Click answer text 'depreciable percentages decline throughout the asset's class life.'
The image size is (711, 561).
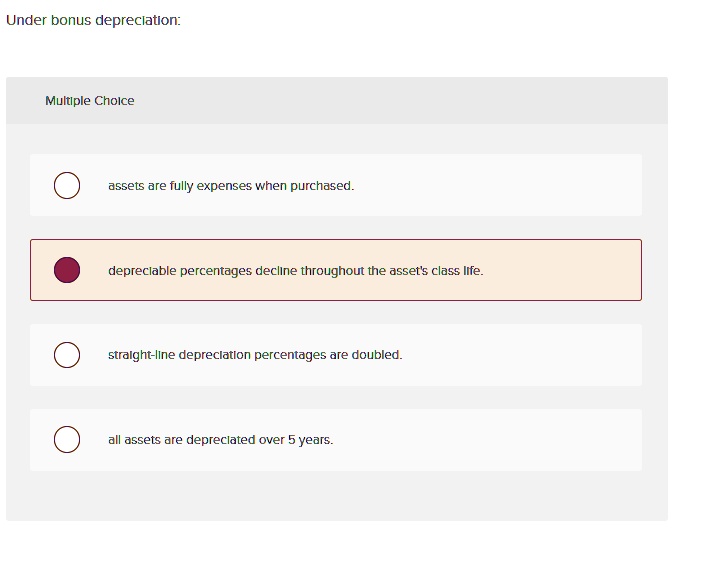coord(296,271)
